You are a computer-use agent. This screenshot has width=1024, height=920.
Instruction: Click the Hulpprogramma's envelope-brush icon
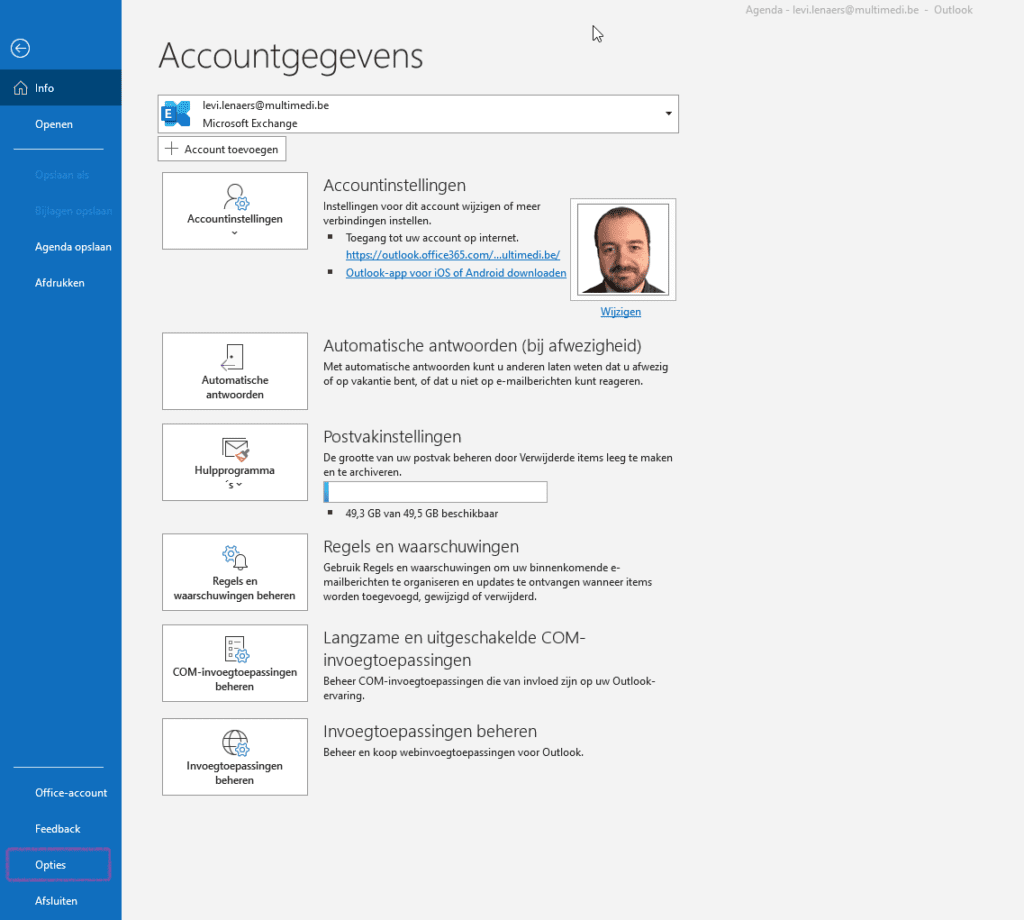tap(235, 449)
